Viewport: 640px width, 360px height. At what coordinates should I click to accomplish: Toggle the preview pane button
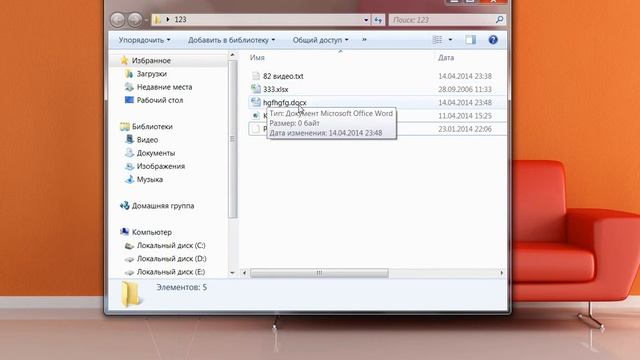(x=471, y=40)
